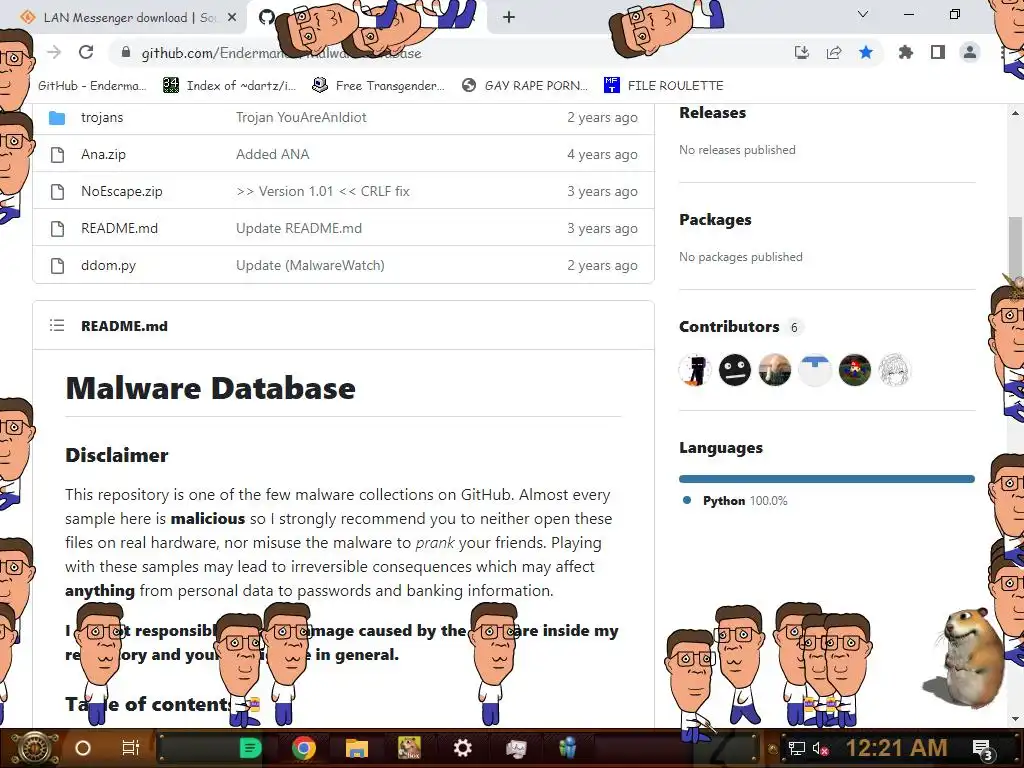1024x768 pixels.
Task: Open the Extensions puzzle menu
Action: [905, 52]
